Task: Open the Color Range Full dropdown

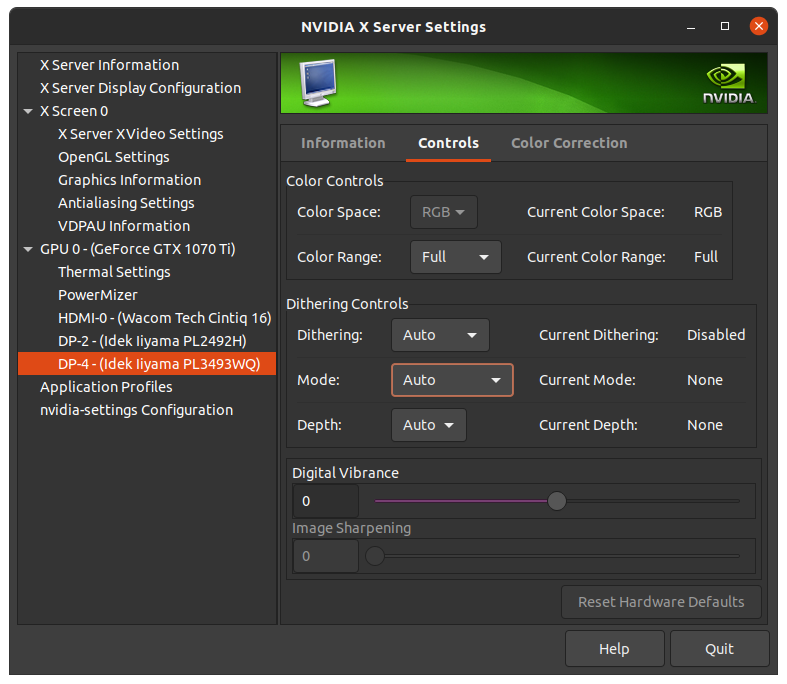Action: 456,257
